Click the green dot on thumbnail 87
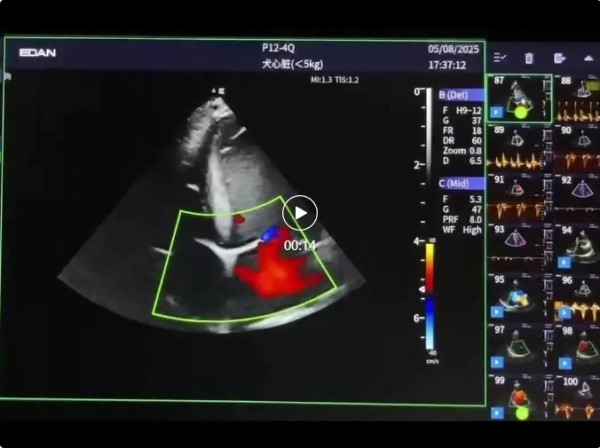The width and height of the screenshot is (600, 448). (520, 112)
